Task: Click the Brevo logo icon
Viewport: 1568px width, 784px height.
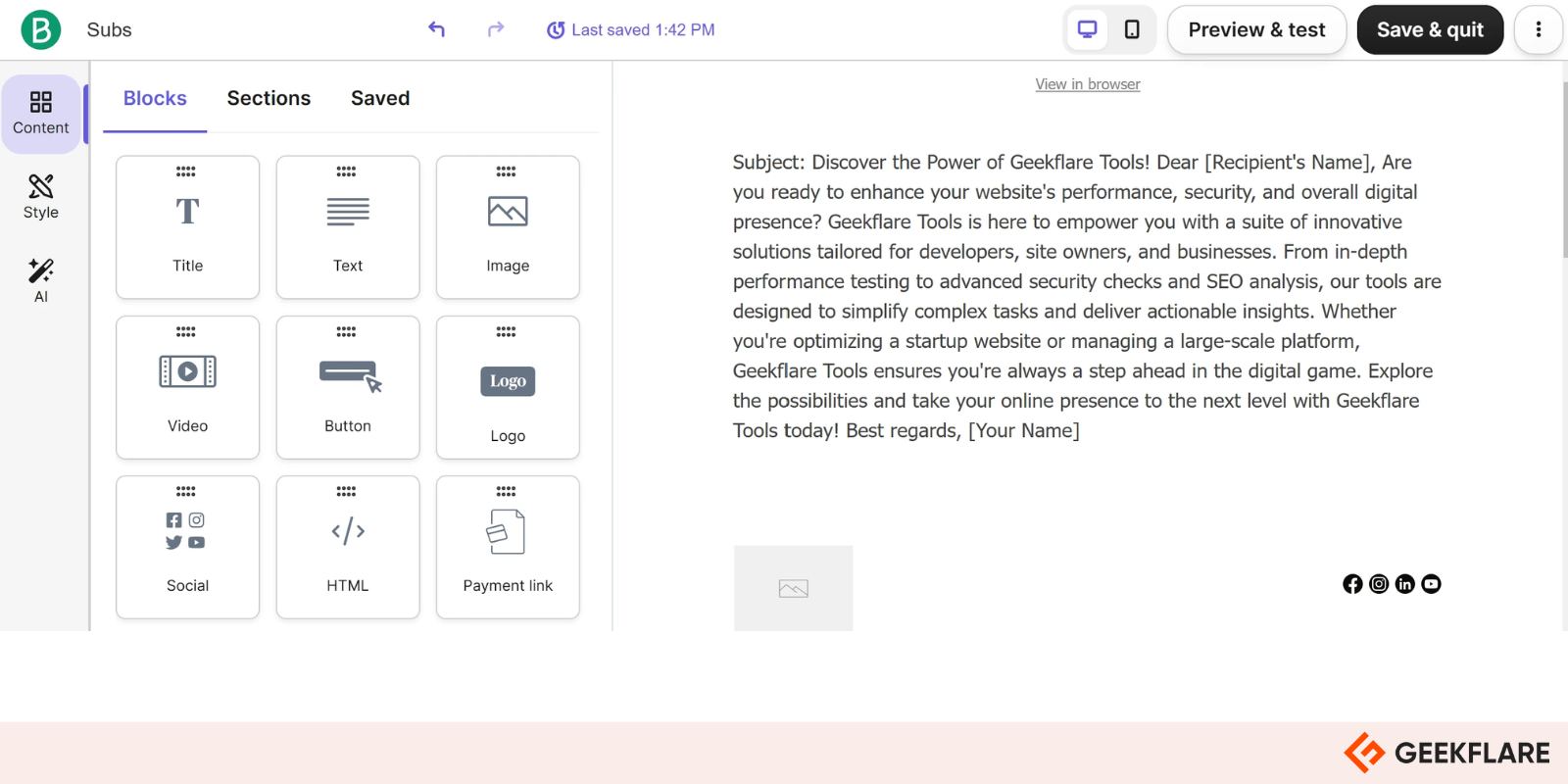Action: [x=41, y=29]
